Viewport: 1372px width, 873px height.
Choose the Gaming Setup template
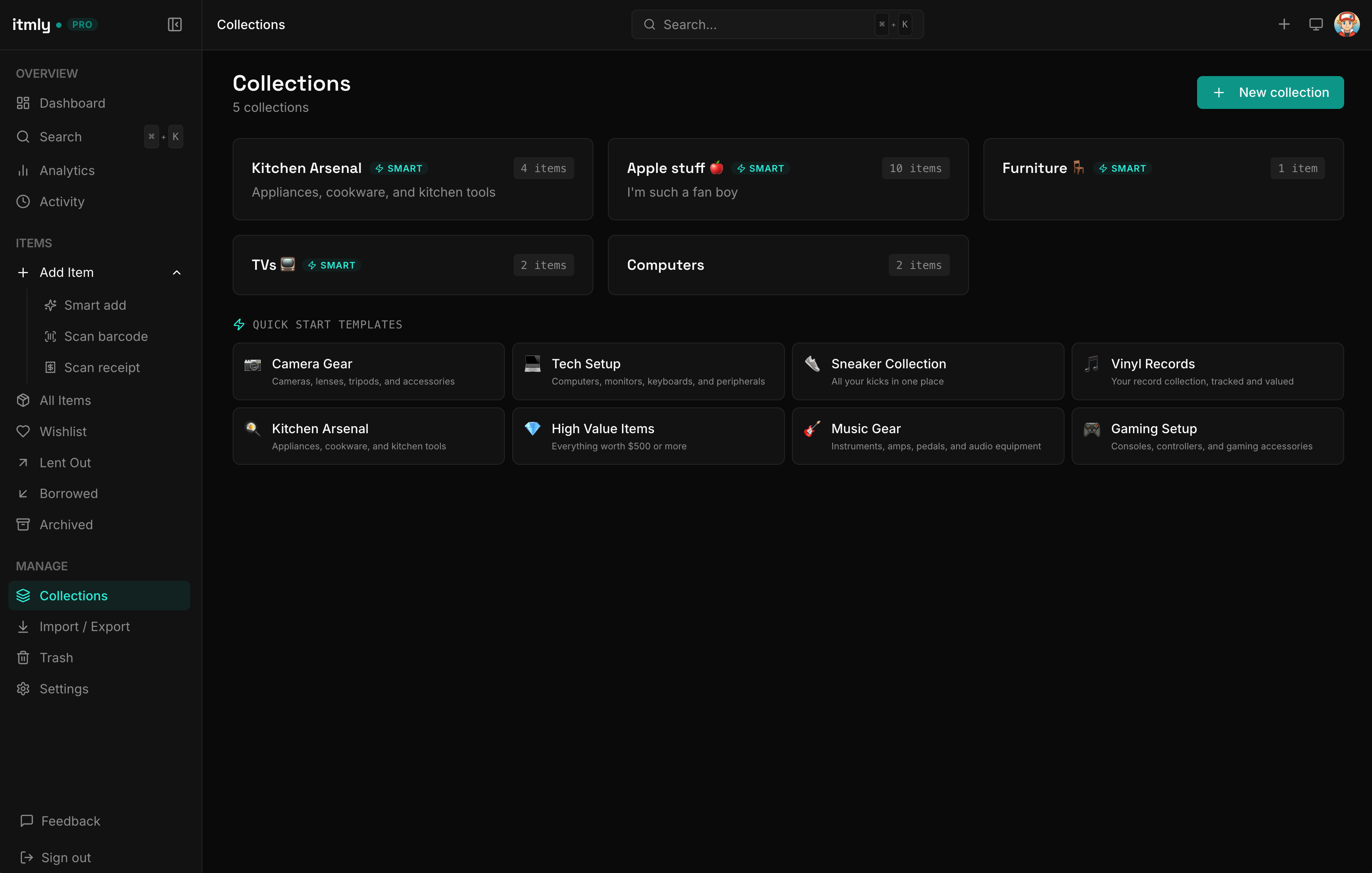(x=1207, y=436)
